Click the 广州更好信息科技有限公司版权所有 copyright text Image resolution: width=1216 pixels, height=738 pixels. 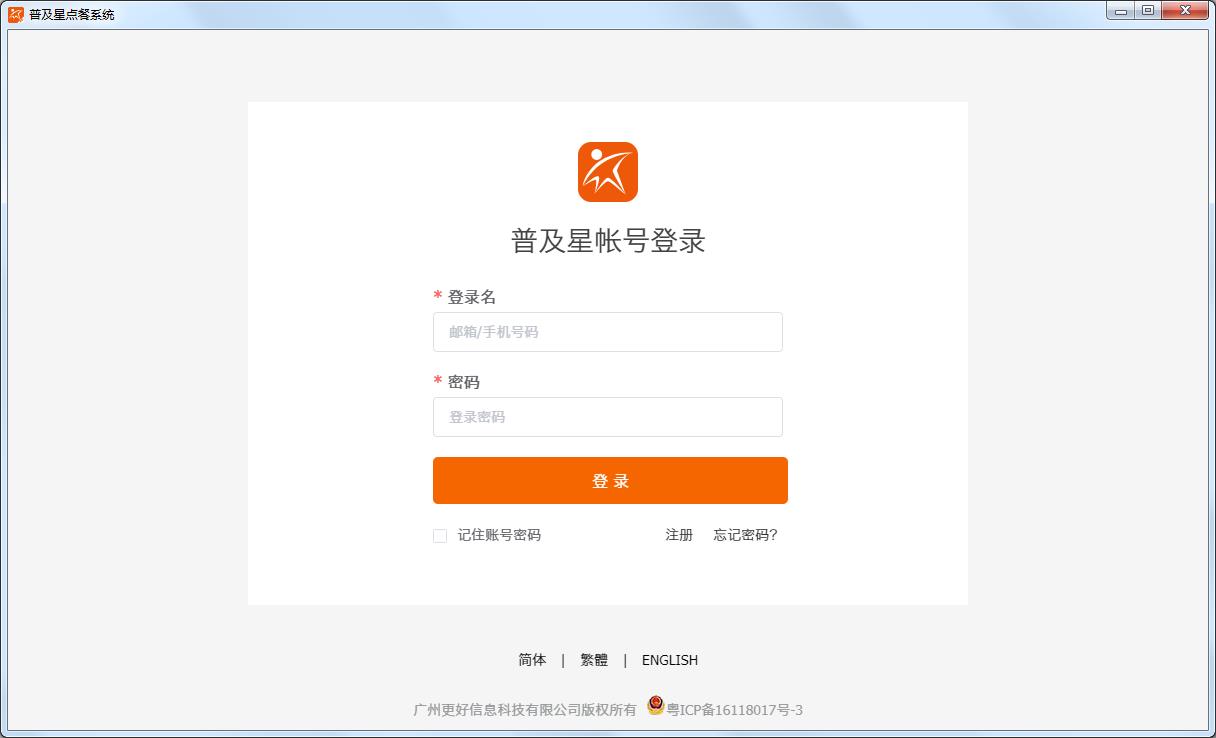(x=525, y=710)
